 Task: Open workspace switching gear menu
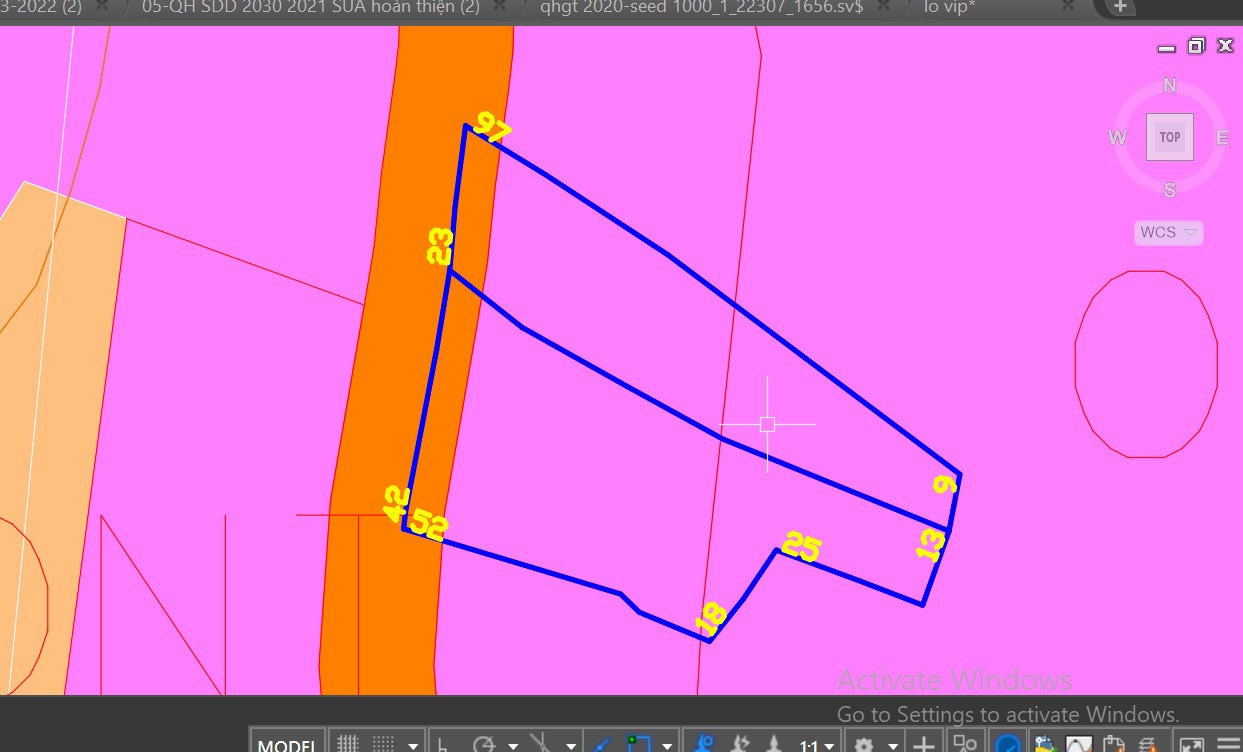tap(865, 745)
